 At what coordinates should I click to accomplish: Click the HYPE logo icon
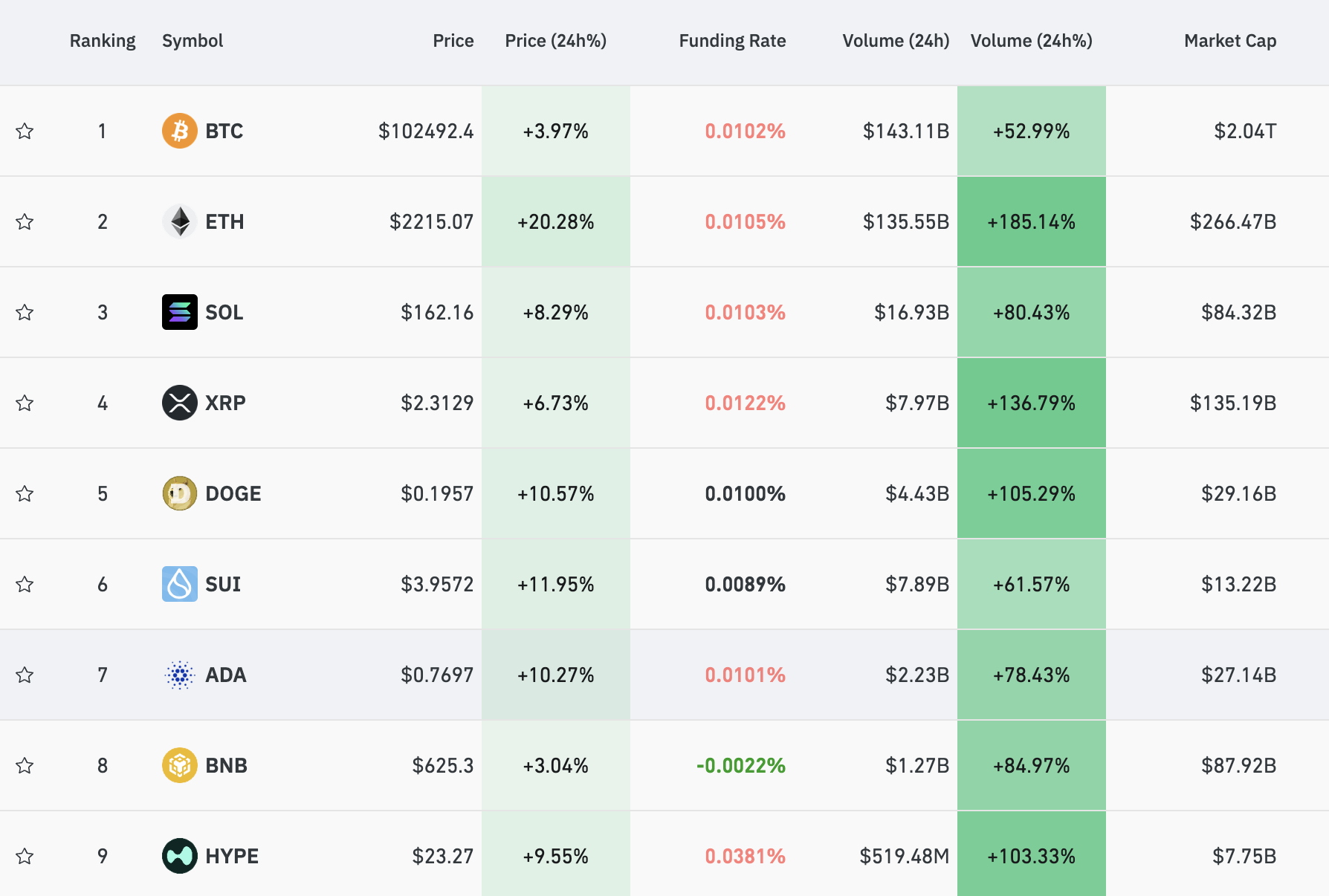(179, 856)
